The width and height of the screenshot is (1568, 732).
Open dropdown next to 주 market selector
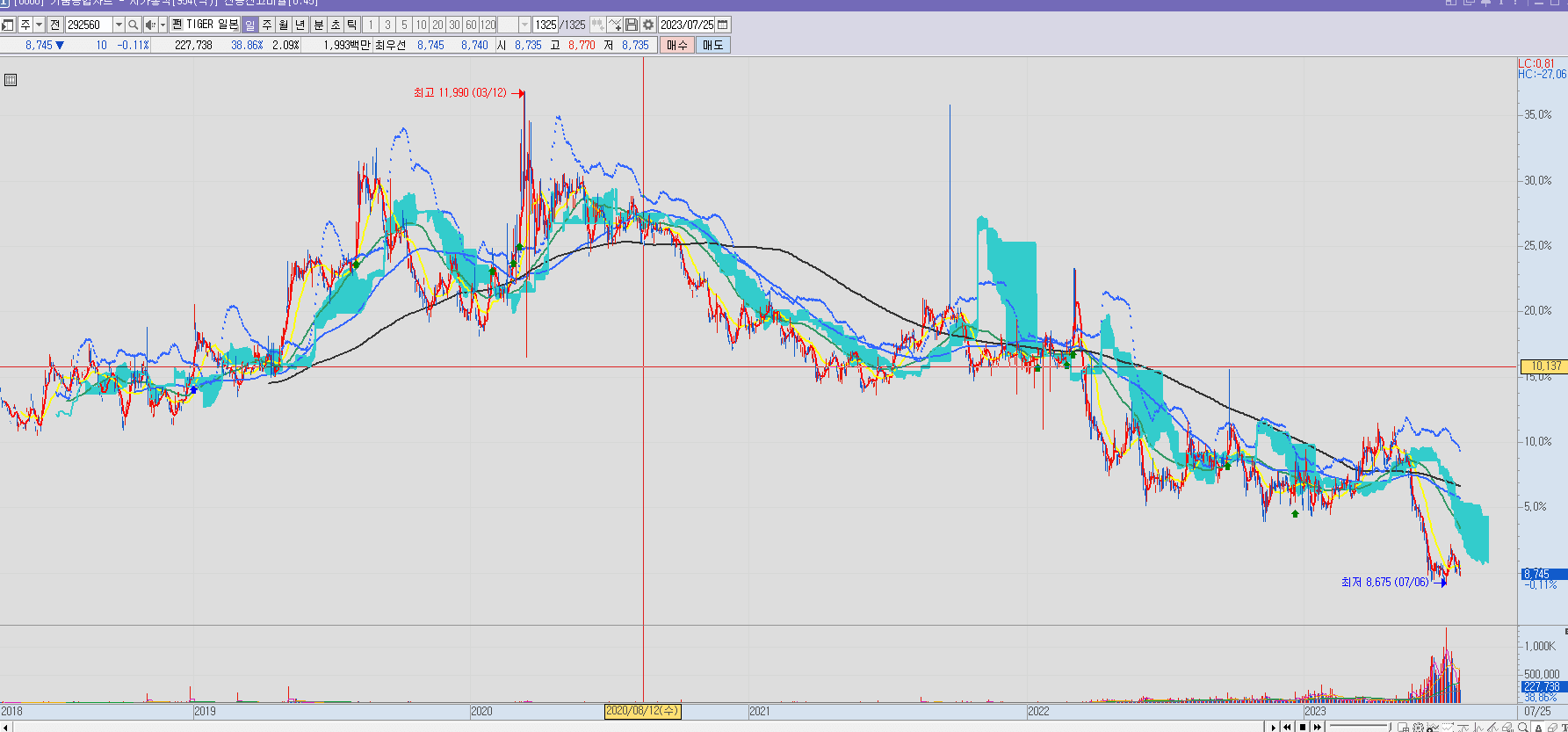(x=40, y=25)
